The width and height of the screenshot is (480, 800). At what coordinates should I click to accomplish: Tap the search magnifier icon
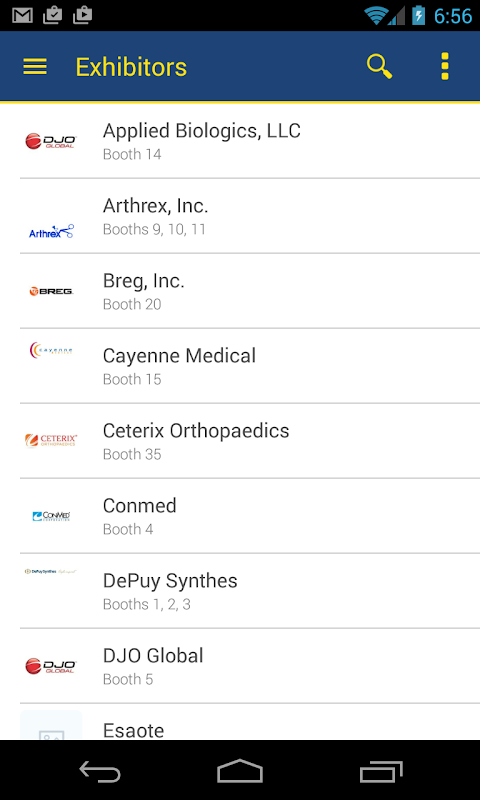380,67
